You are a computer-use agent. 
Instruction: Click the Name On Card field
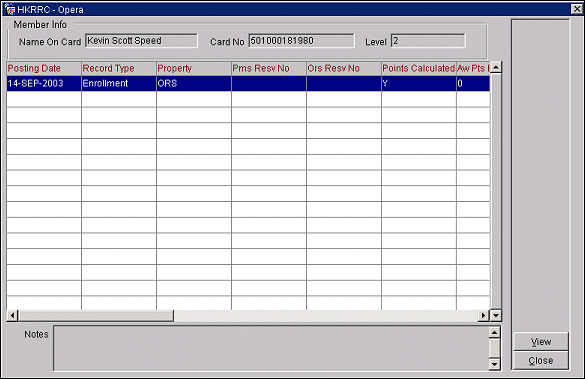pyautogui.click(x=141, y=41)
